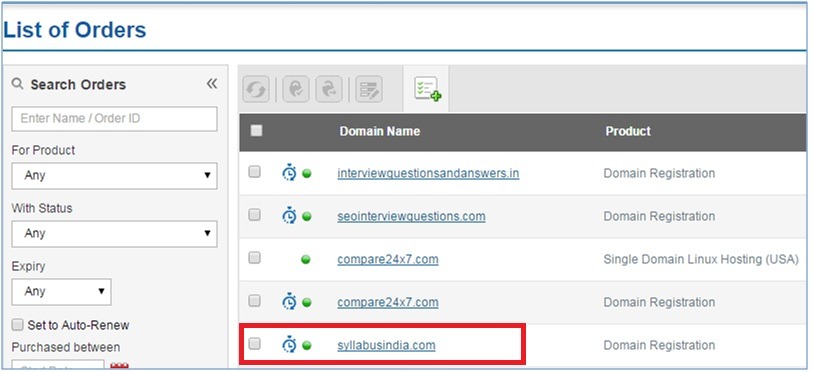
Task: Click Domain Registration cell for syllabusindia.com
Action: point(659,345)
